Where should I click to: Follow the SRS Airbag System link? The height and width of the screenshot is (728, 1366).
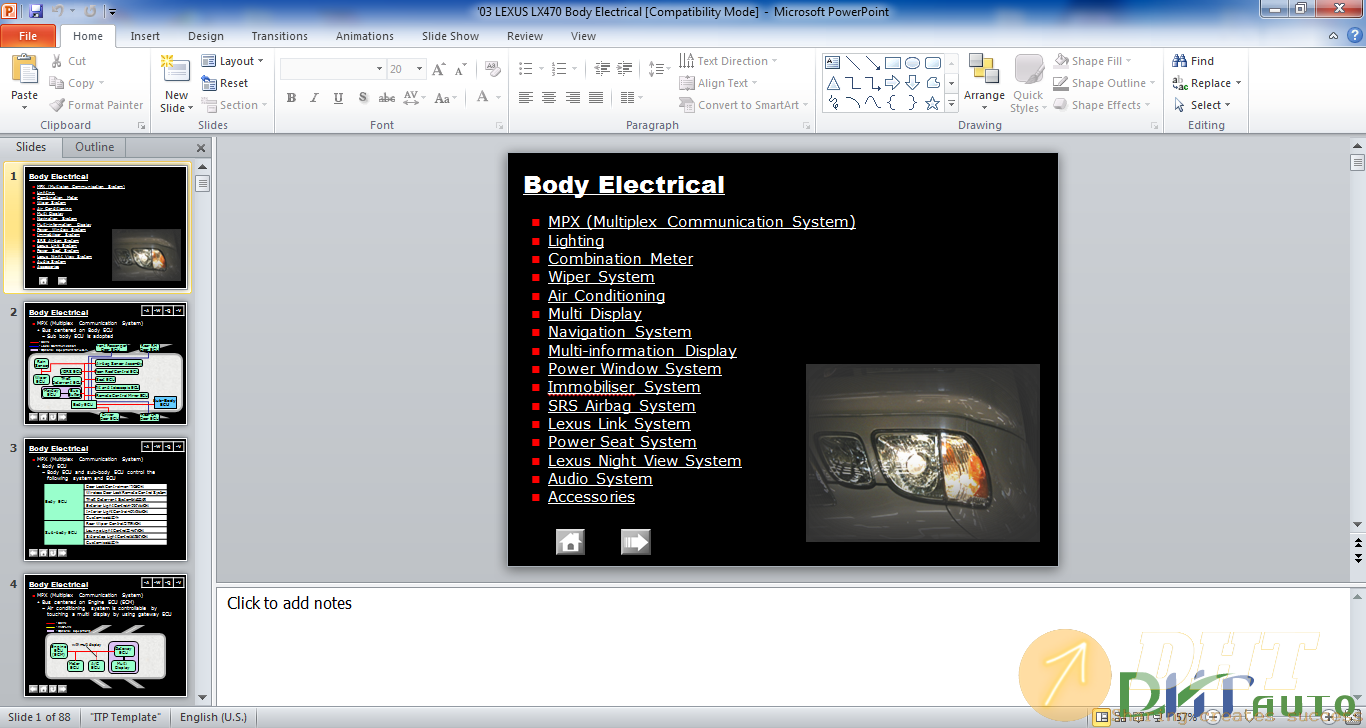pyautogui.click(x=622, y=406)
